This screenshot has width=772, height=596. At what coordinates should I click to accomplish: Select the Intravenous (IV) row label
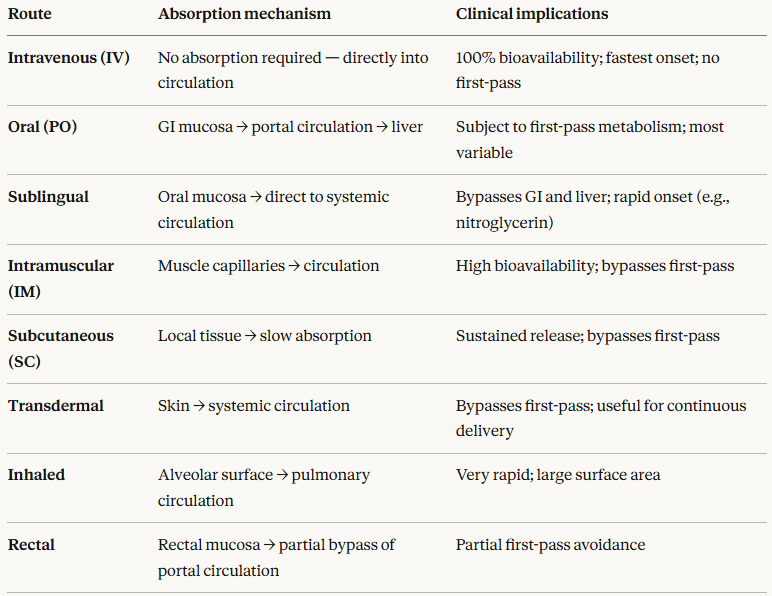click(69, 58)
